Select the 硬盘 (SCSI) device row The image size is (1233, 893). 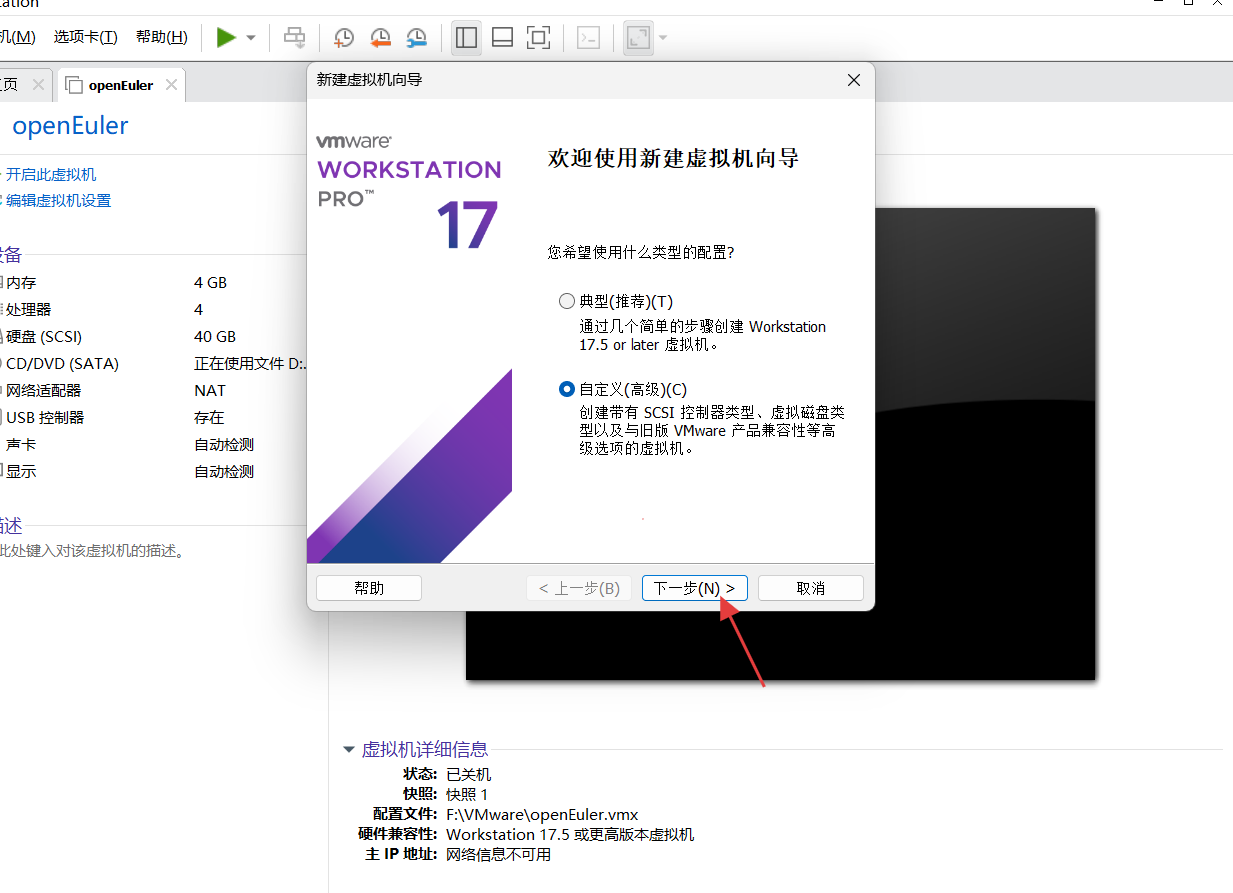[155, 337]
